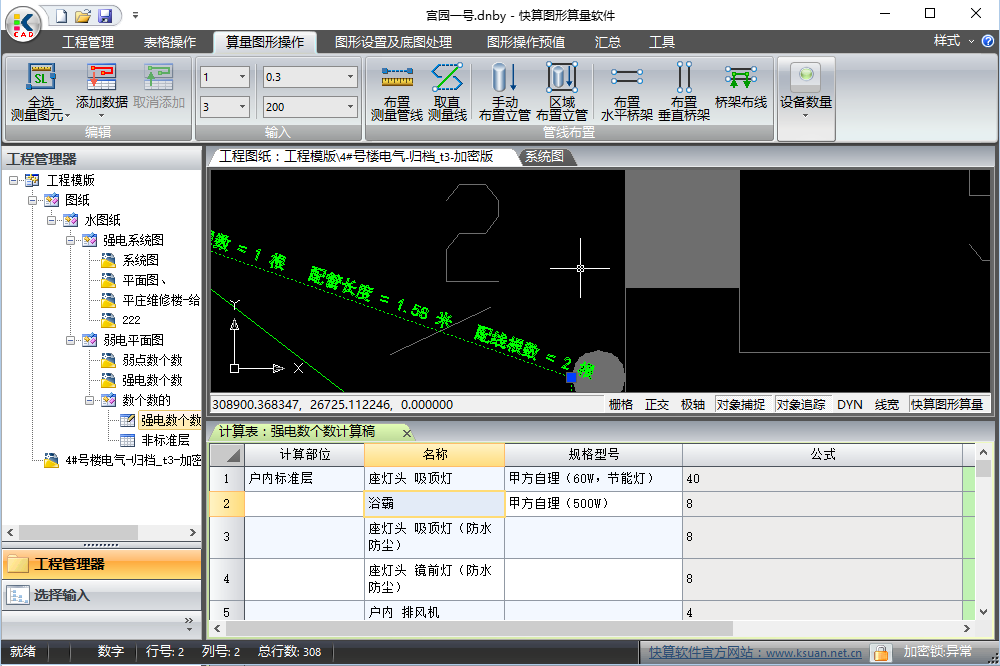
Task: Select the 布置水平桥架 tool
Action: (x=627, y=79)
